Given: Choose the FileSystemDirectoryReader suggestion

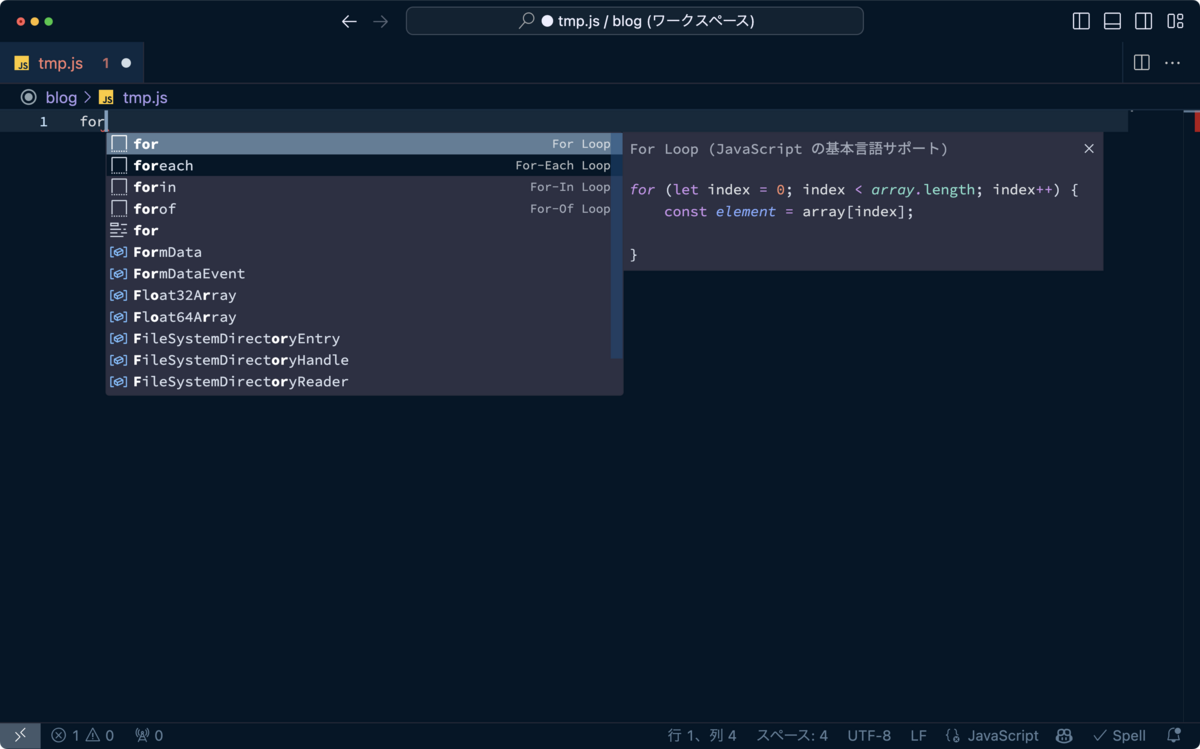Looking at the screenshot, I should 359,382.
